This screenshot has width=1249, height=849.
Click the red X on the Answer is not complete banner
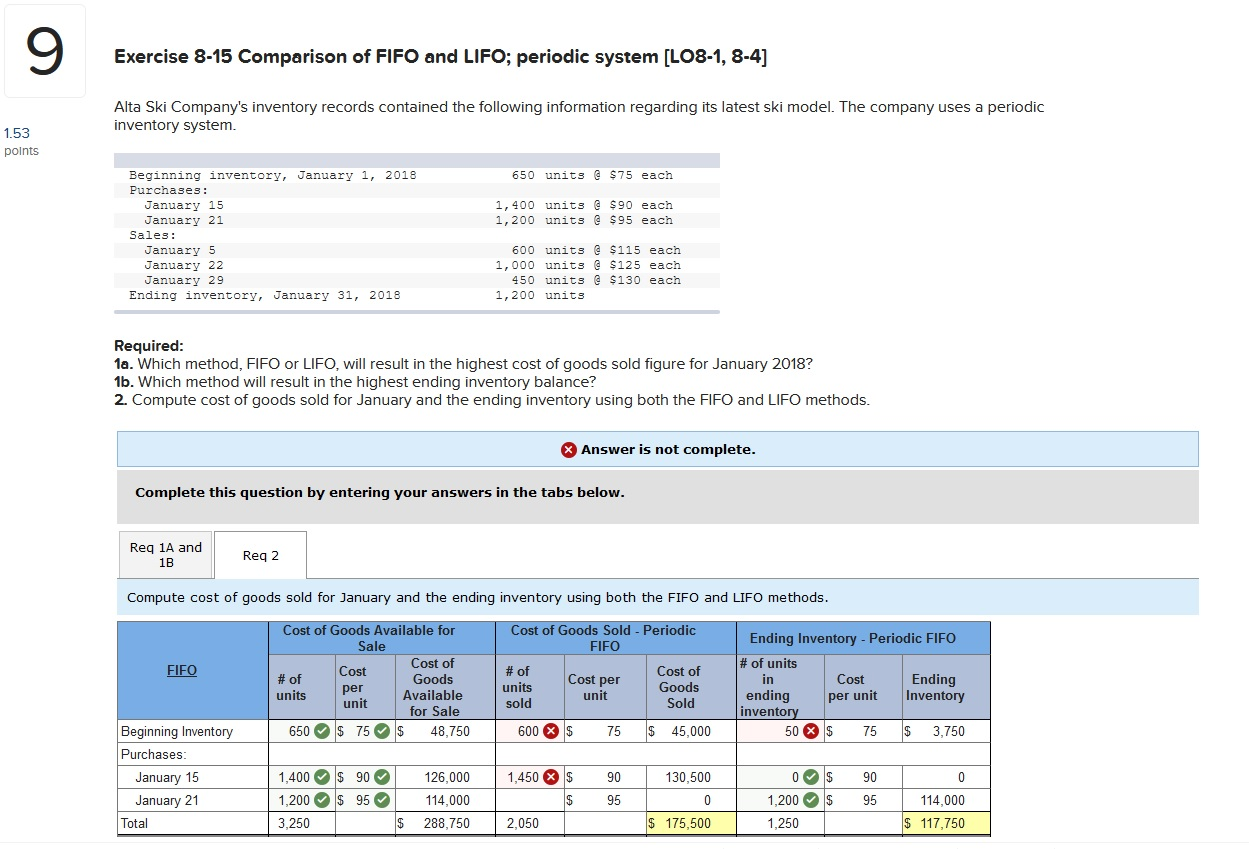point(569,449)
